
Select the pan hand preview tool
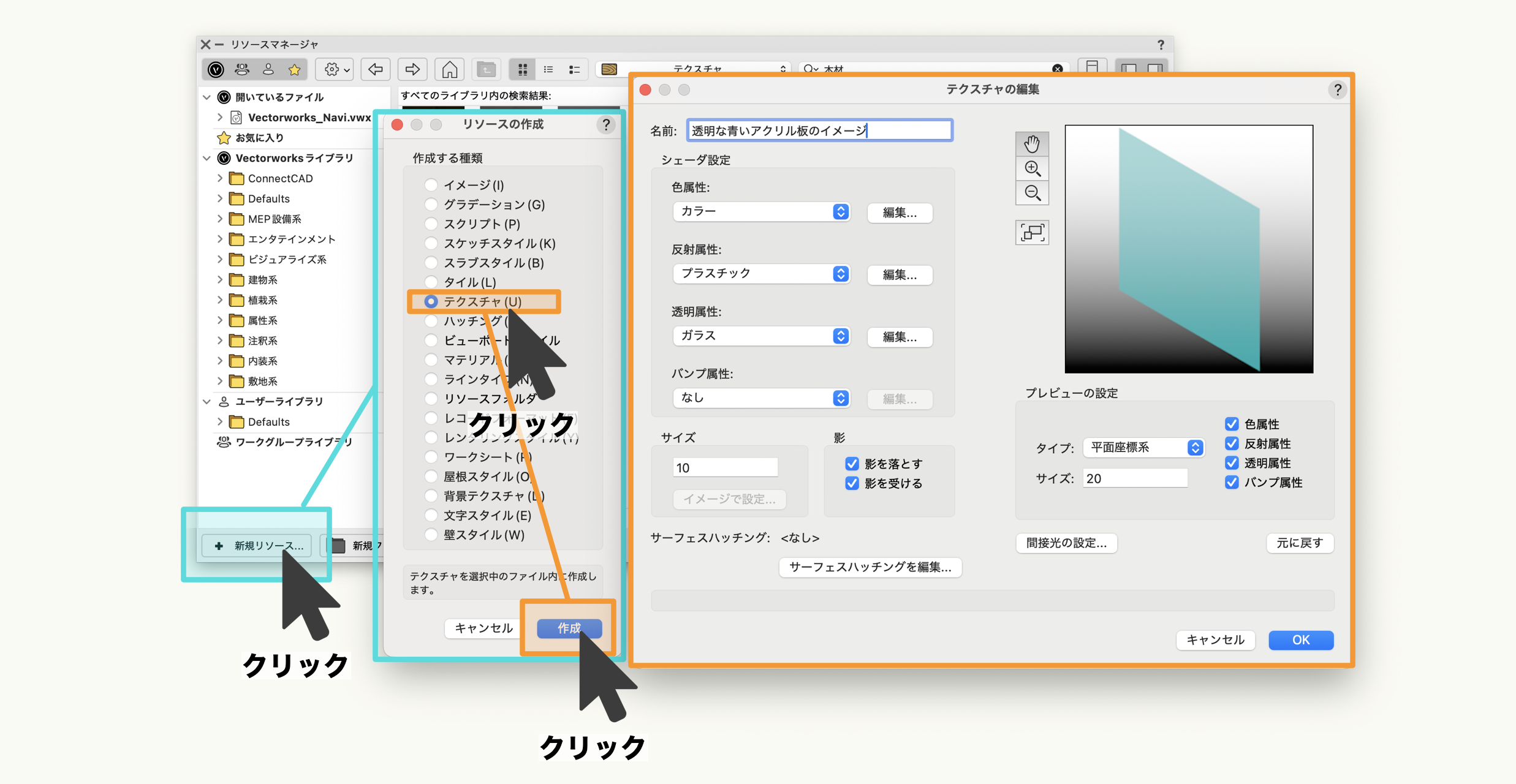coord(1032,144)
